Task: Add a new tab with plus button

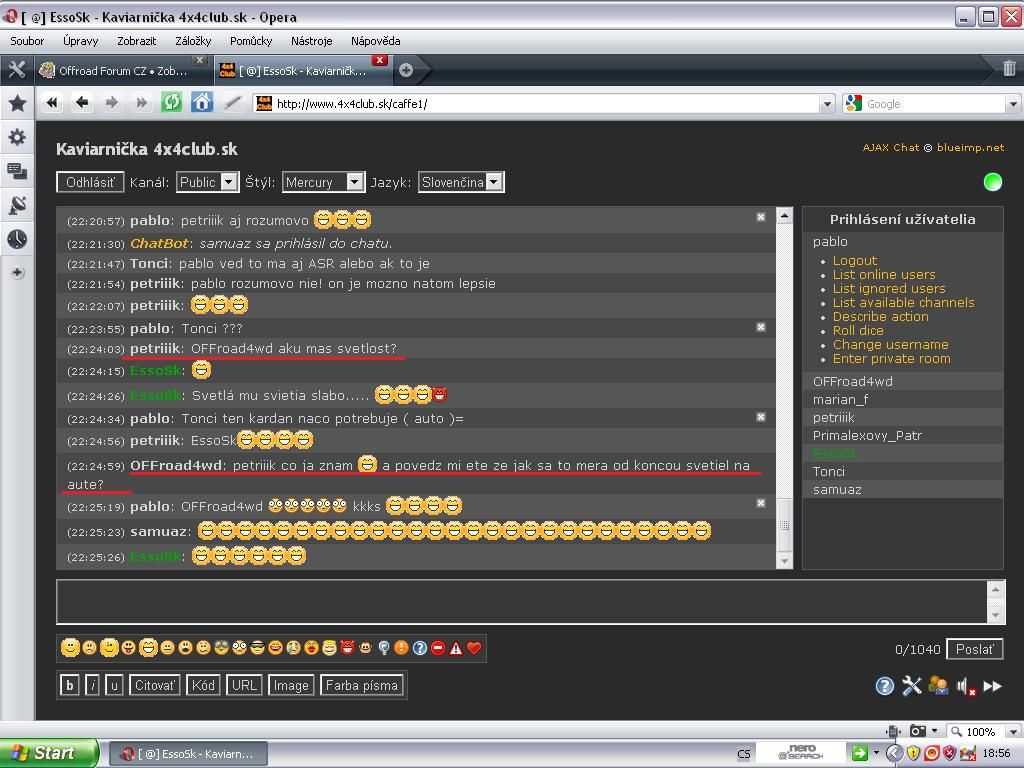Action: 406,70
